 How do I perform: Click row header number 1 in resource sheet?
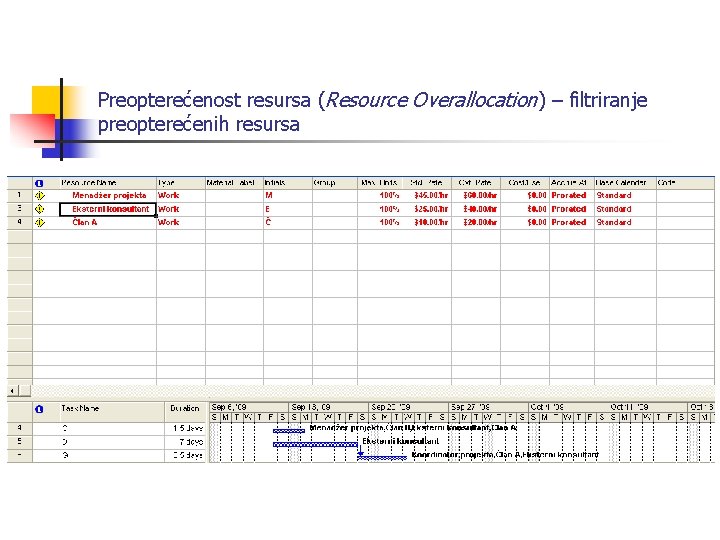click(20, 196)
